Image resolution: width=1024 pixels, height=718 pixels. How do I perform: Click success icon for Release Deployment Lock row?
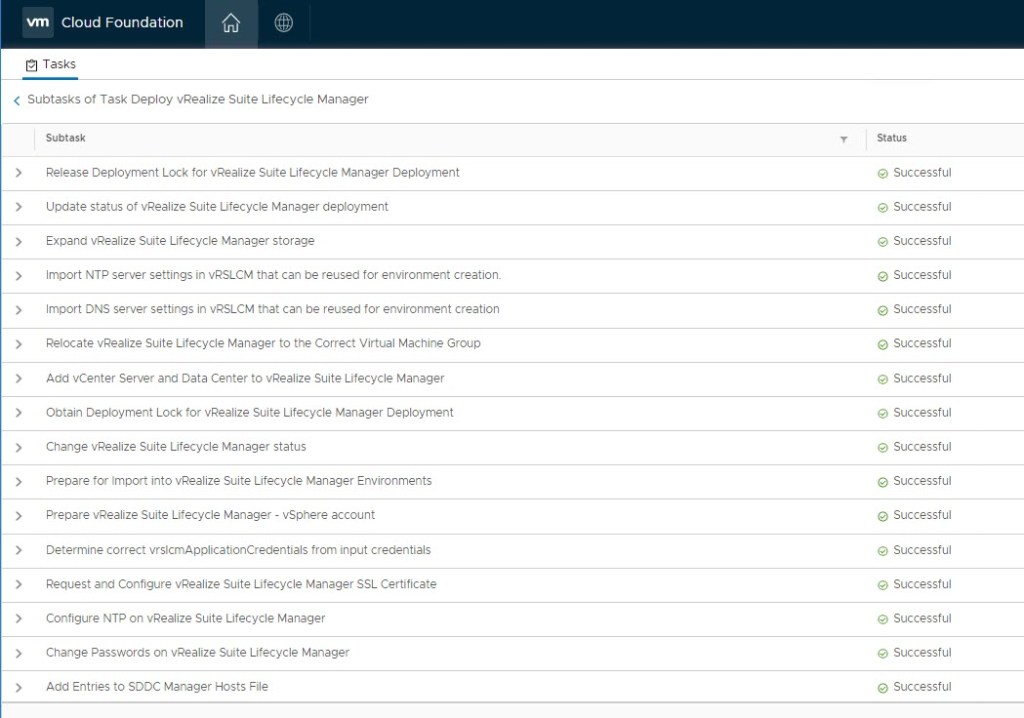[x=883, y=173]
